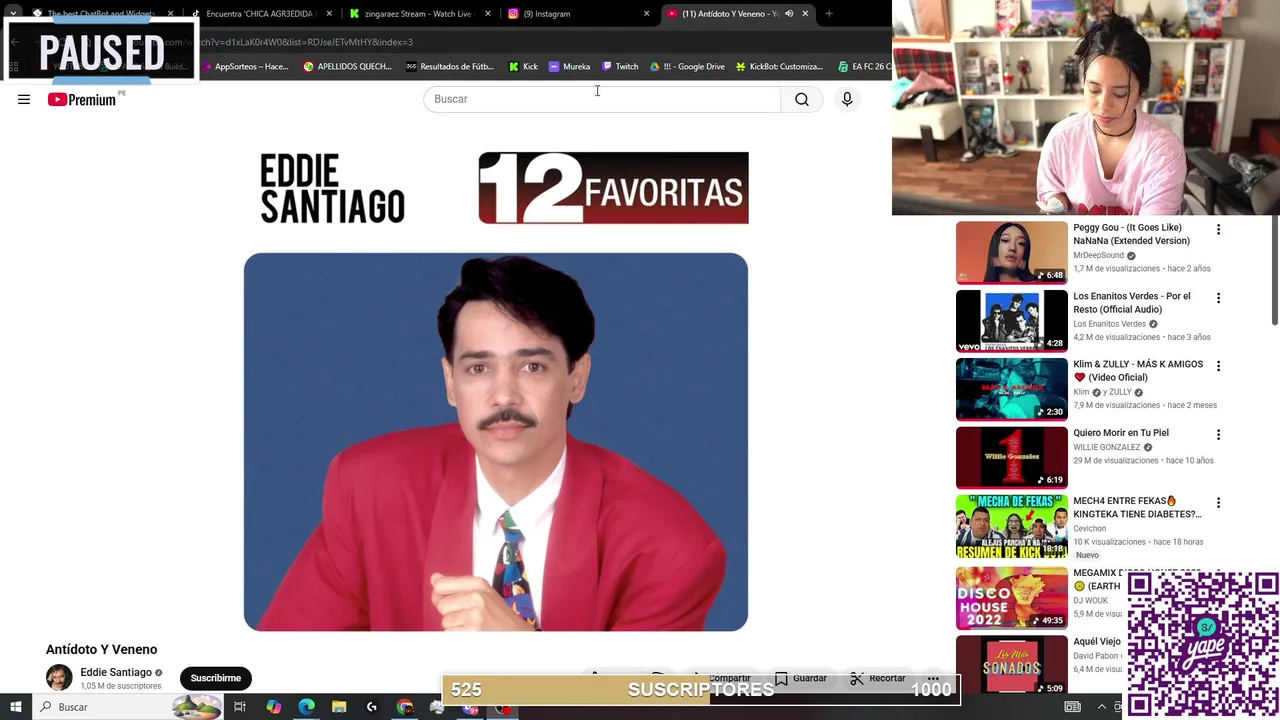Image resolution: width=1280 pixels, height=720 pixels.
Task: Open Klim & ZULLY MÁS K AMIGOS thumbnail
Action: click(1012, 390)
